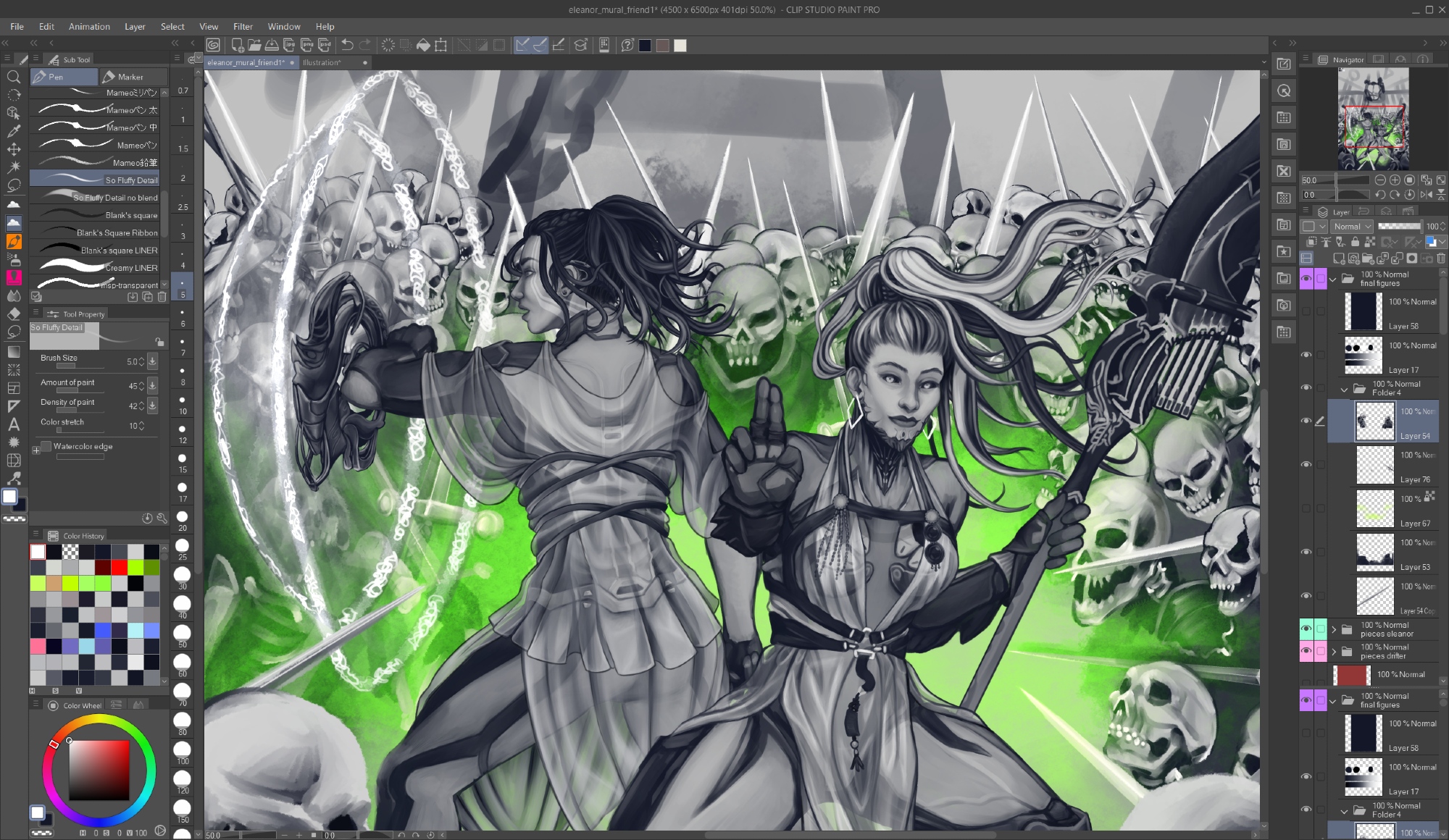Click the Undo arrow in the command bar
This screenshot has height=840, width=1449.
(347, 45)
